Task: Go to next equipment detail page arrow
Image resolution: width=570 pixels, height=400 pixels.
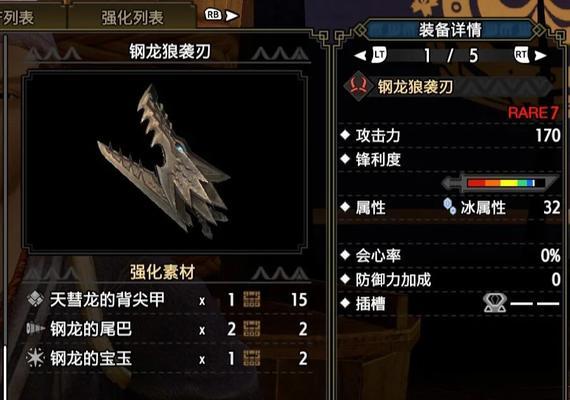Action: point(541,55)
